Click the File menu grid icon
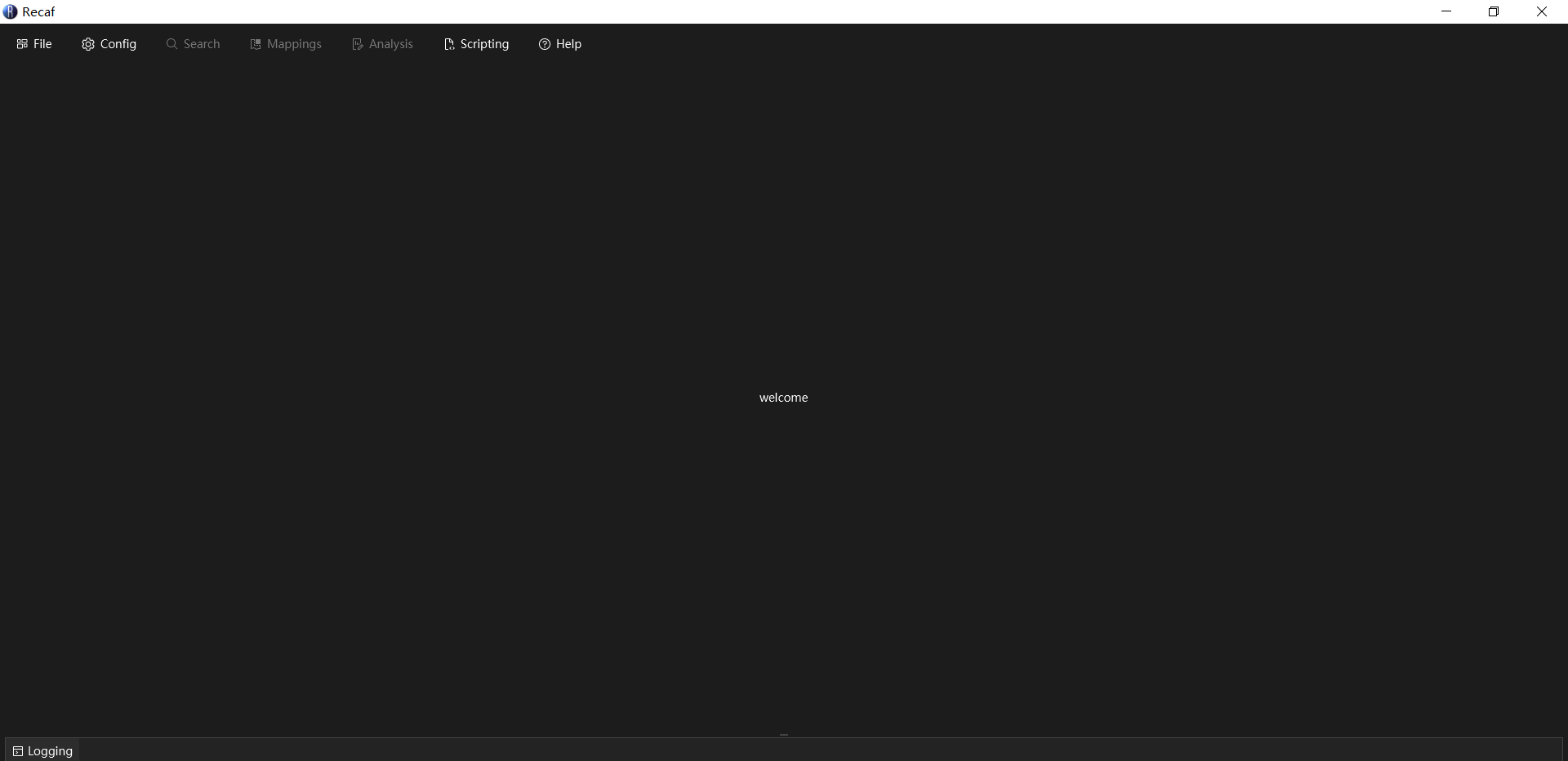The image size is (1568, 761). coord(22,44)
